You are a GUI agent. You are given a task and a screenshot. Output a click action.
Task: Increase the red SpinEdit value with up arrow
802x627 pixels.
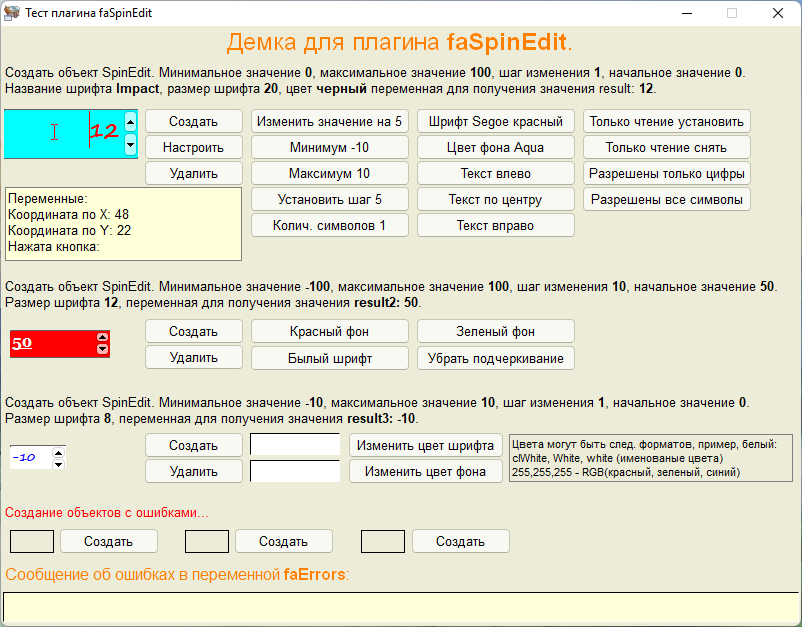(x=102, y=338)
